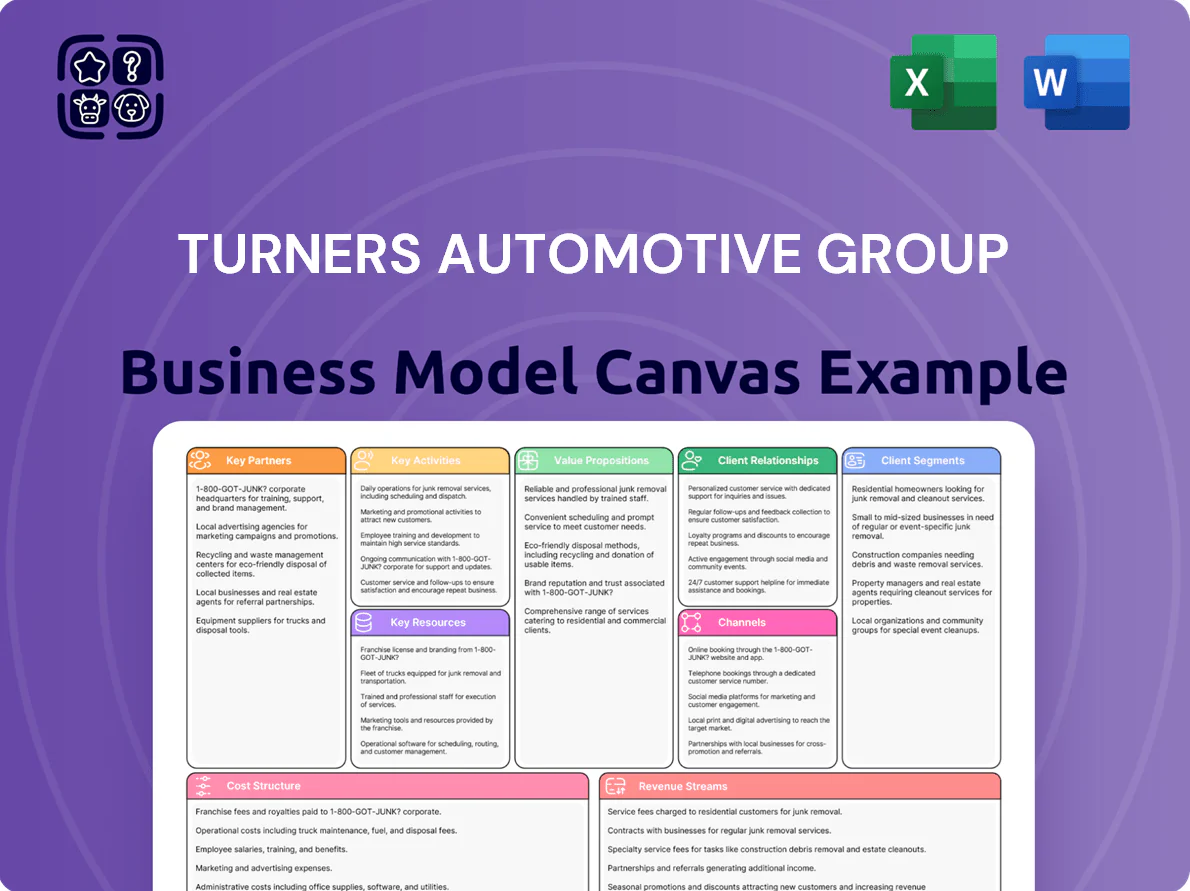Click text 'Service fees charged to residential customers'
Viewport: 1190px width, 891px height.
[725, 812]
